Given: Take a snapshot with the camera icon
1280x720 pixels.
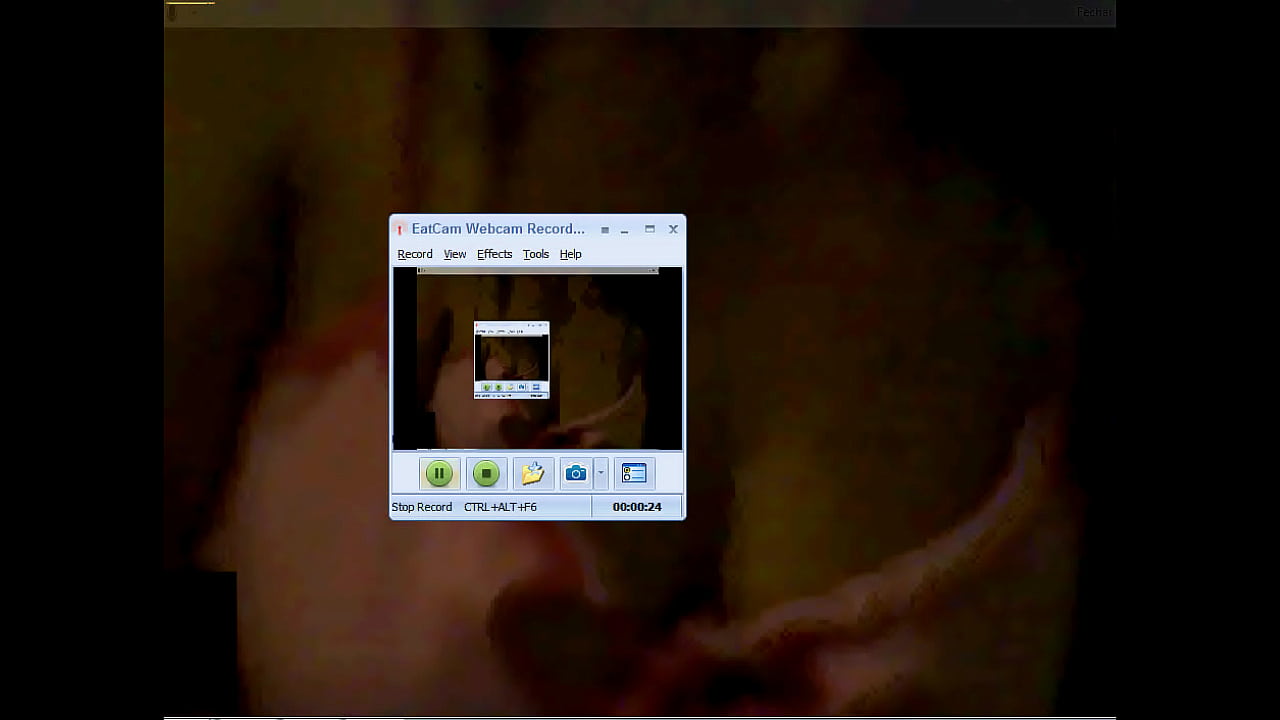Looking at the screenshot, I should point(576,473).
